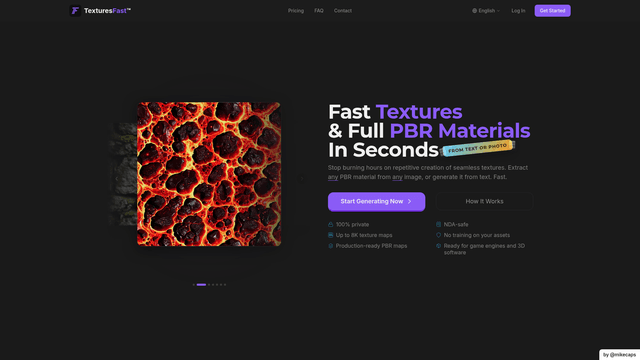This screenshot has width=640, height=360.
Task: Select the active purple carousel indicator
Action: point(201,284)
